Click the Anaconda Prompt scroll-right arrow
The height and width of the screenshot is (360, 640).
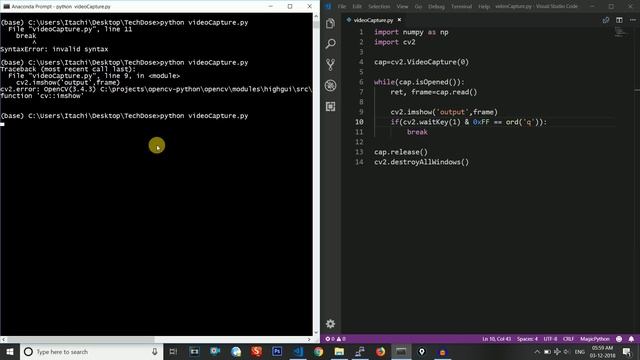point(309,339)
